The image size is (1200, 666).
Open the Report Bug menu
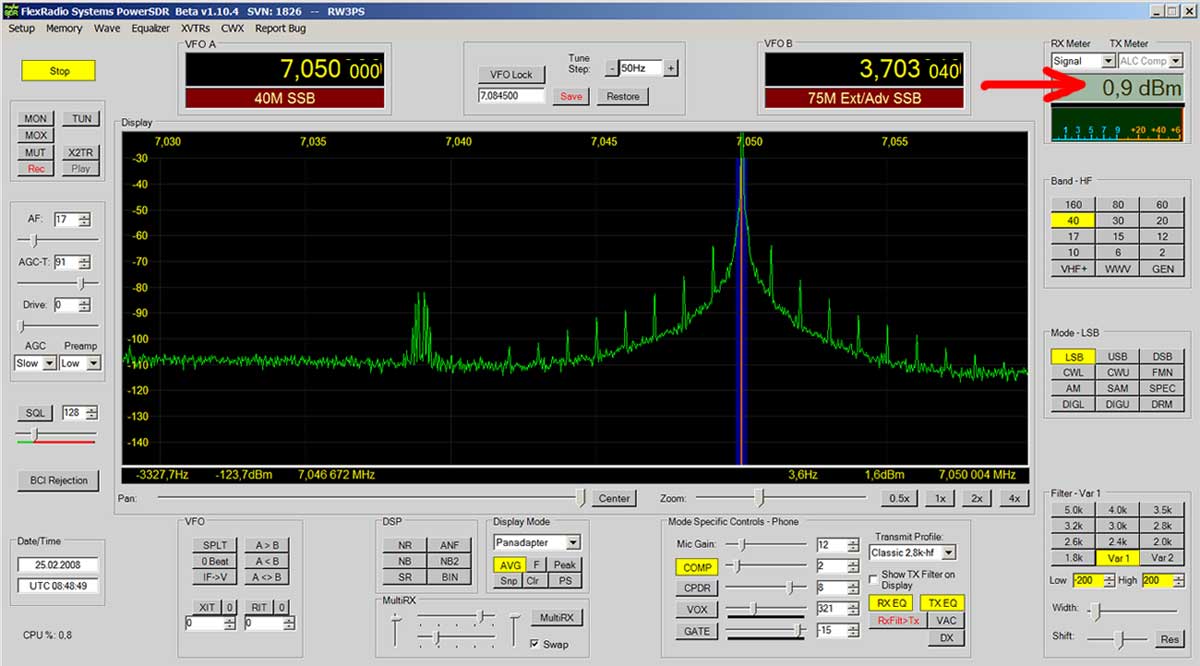[x=280, y=28]
